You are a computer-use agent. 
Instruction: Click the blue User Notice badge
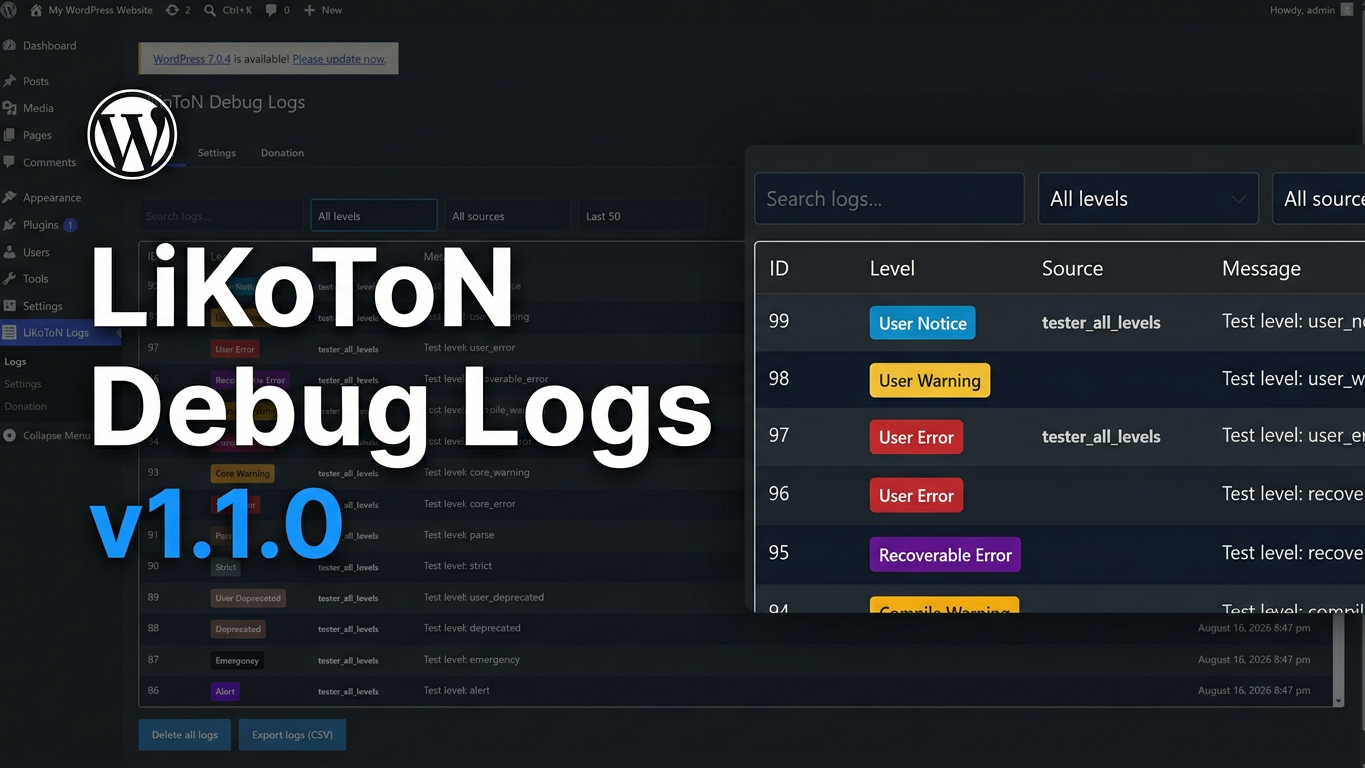tap(922, 323)
